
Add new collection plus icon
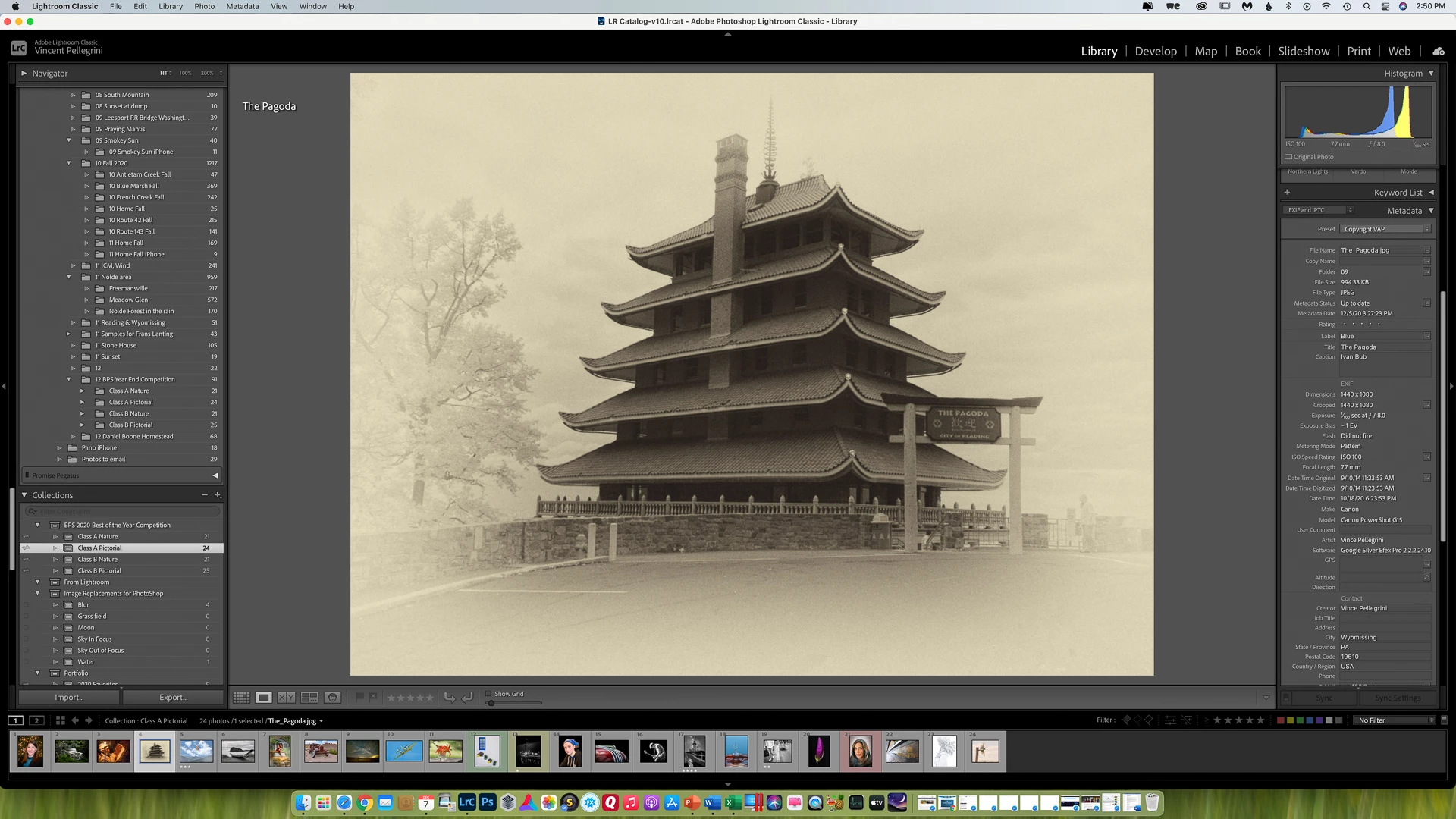click(218, 495)
